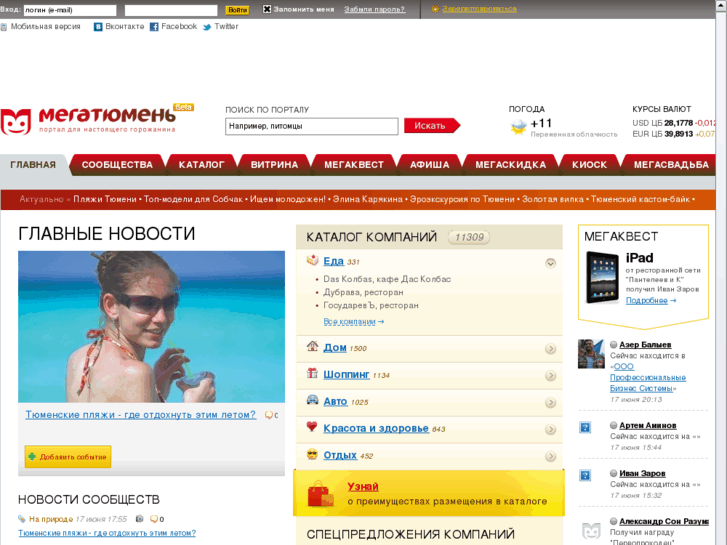This screenshot has width=727, height=545.
Task: Click the comment icon in community news row
Action: (x=154, y=519)
